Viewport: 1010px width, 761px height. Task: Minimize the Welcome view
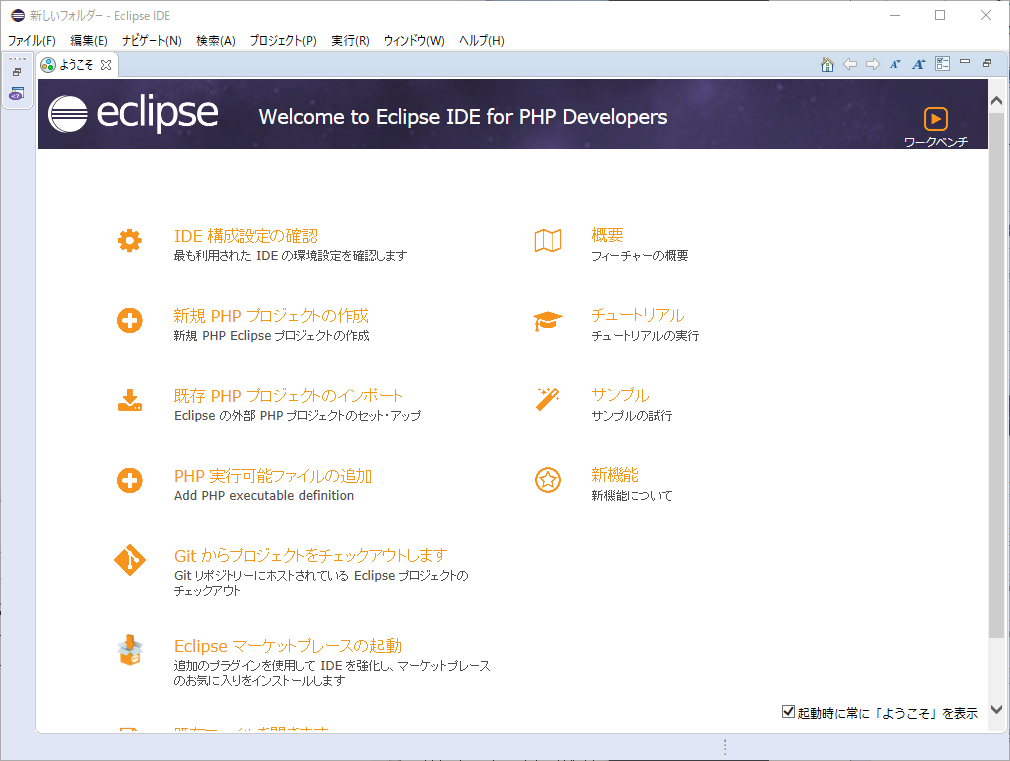(x=965, y=62)
